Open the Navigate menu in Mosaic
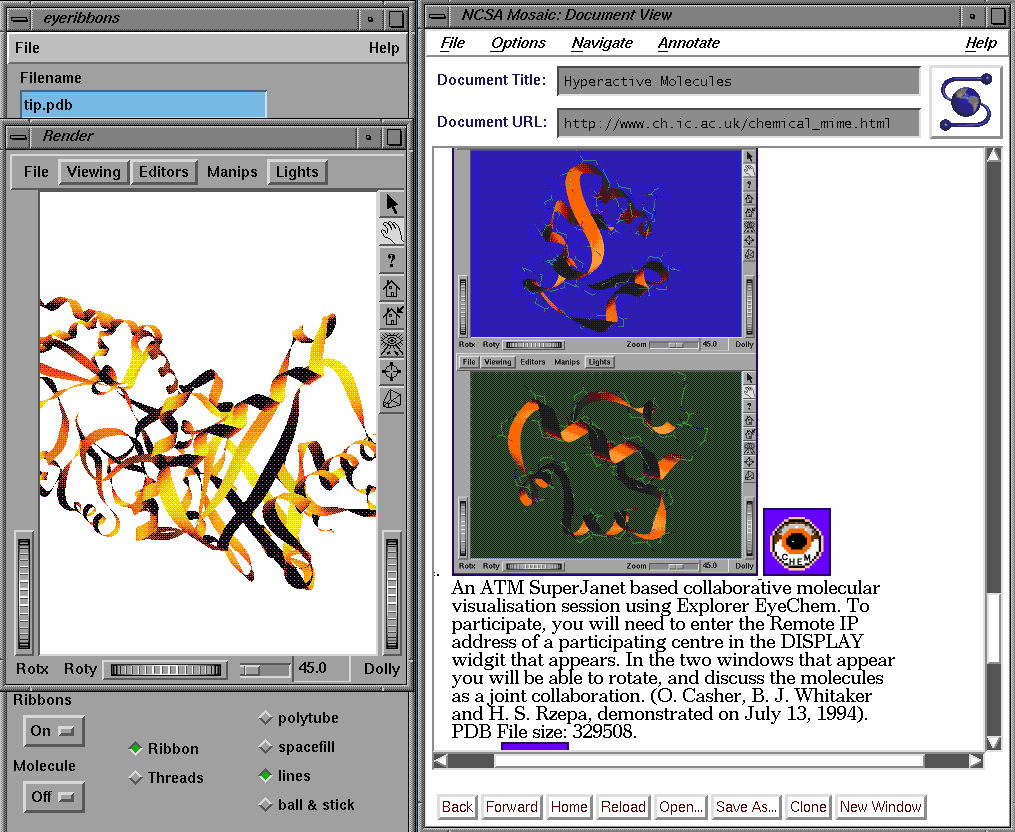The image size is (1015, 832). coord(602,43)
